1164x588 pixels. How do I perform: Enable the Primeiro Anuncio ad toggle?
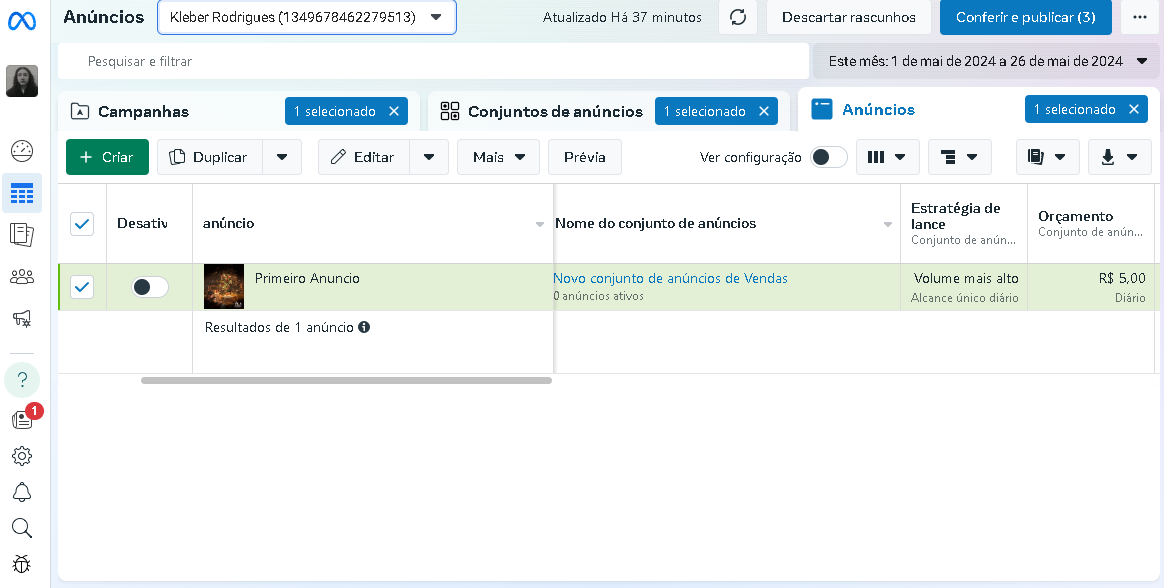[150, 287]
